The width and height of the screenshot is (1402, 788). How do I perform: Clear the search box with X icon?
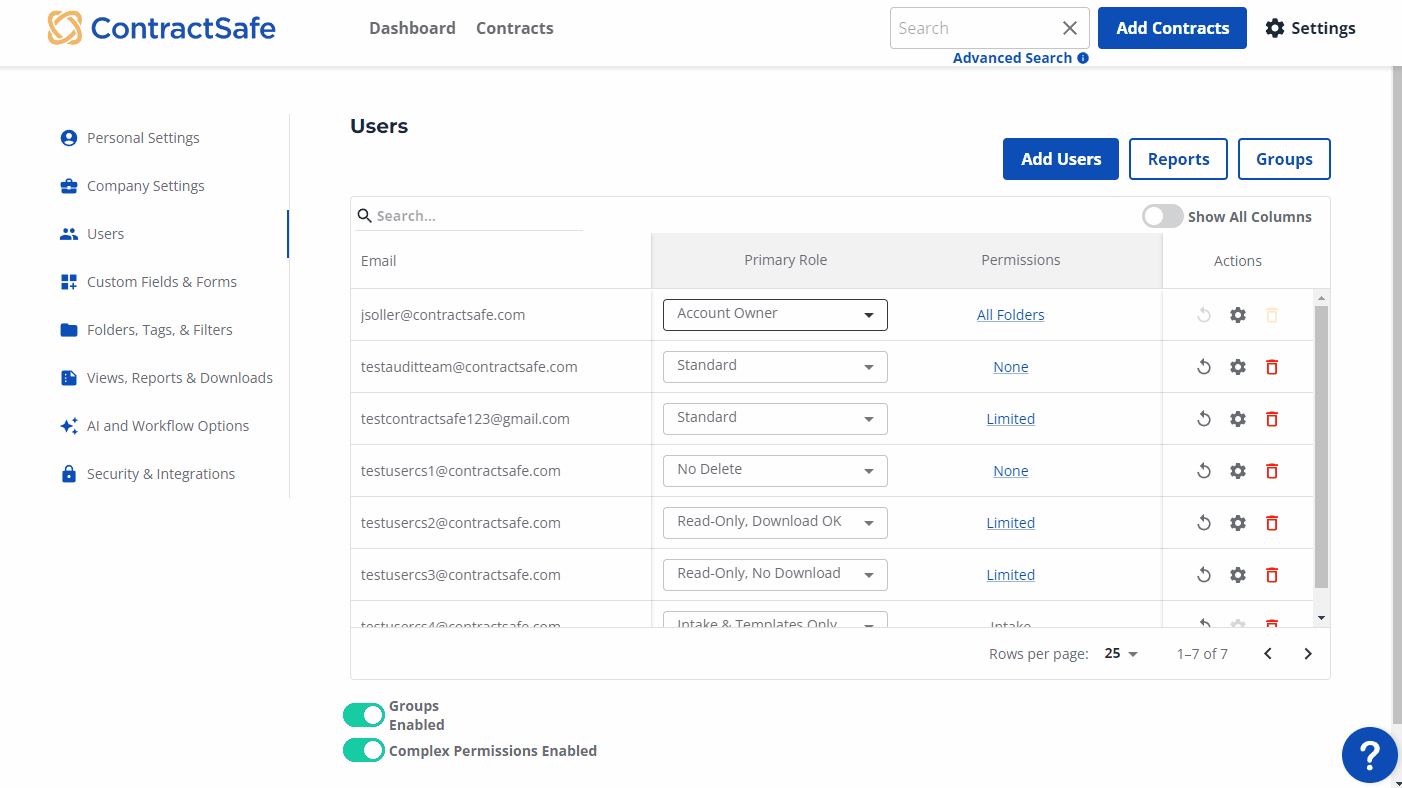pyautogui.click(x=1070, y=28)
